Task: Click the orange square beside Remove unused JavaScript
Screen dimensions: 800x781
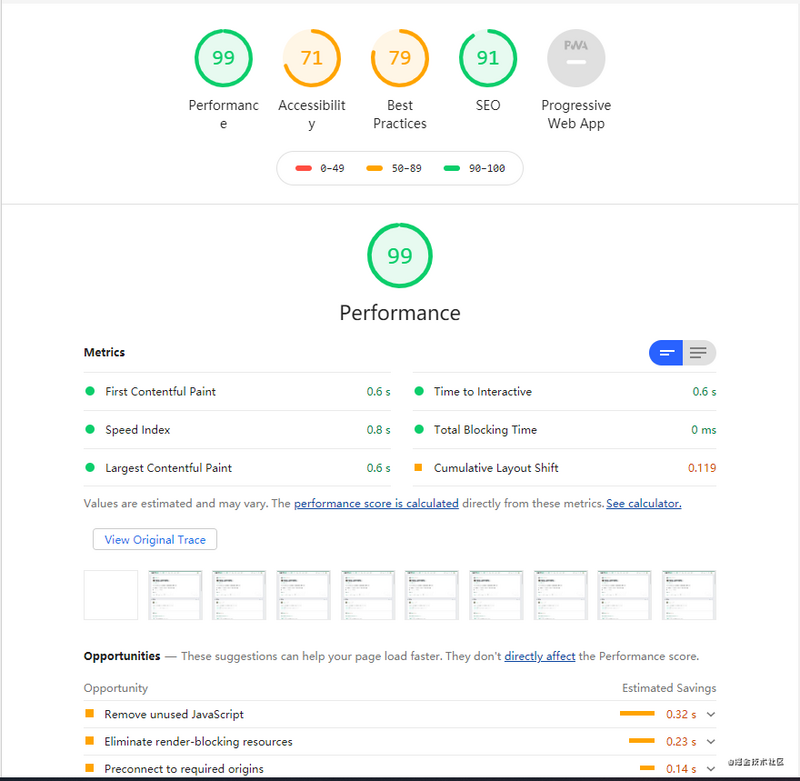Action: point(89,713)
